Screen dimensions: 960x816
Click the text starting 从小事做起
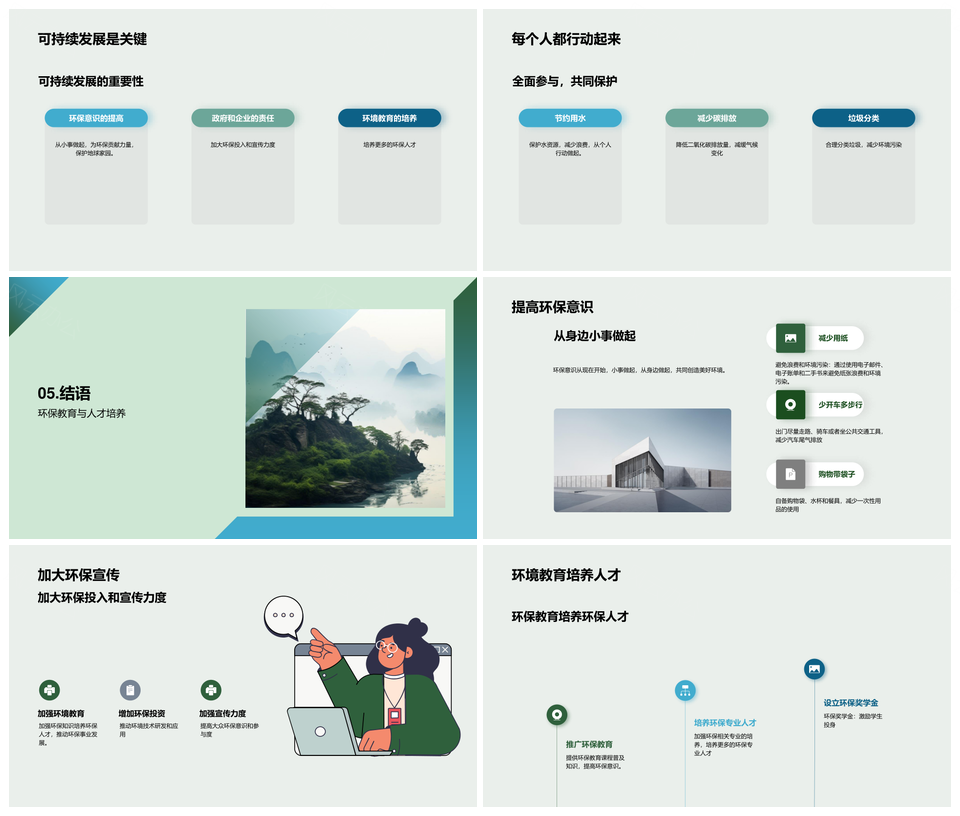(94, 149)
